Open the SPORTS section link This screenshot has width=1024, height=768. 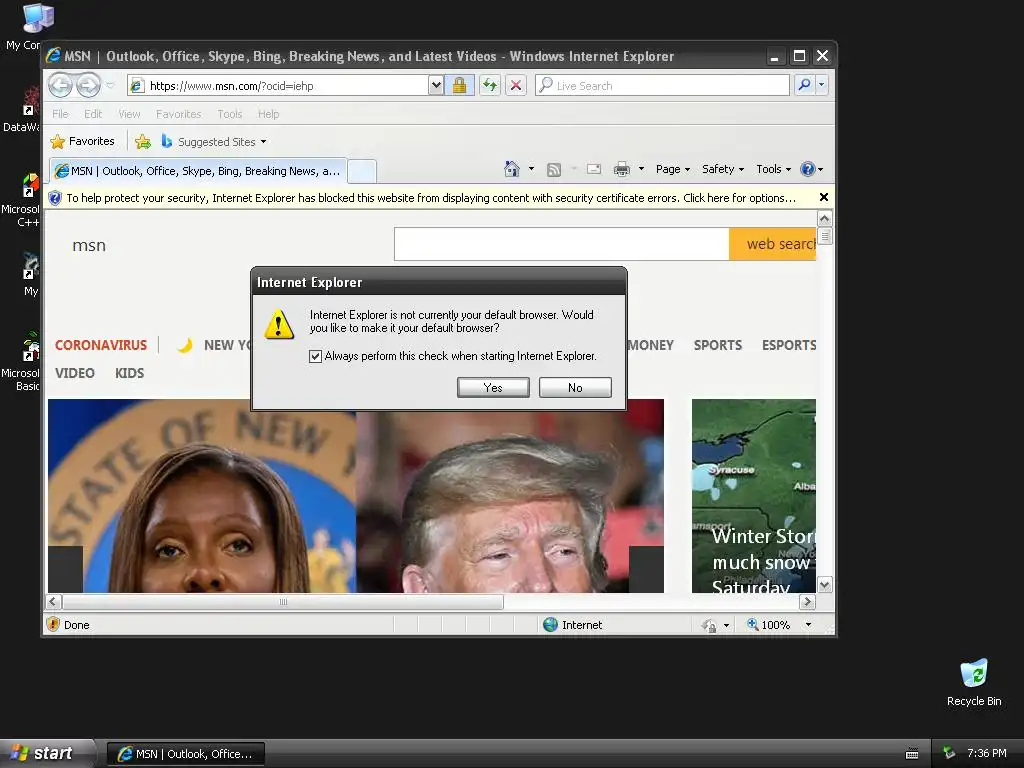pos(718,345)
